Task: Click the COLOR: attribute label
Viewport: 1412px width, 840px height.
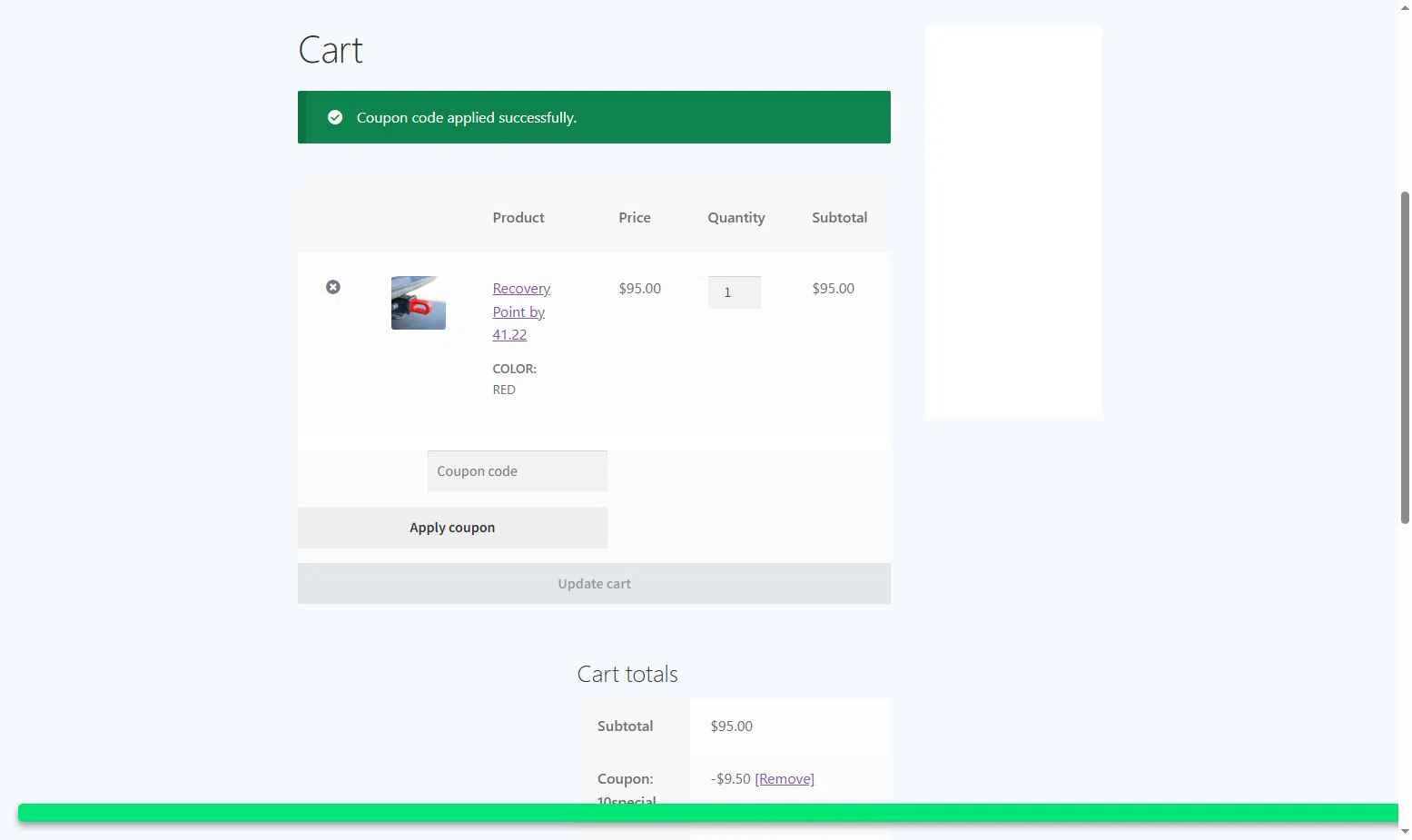Action: 515,369
